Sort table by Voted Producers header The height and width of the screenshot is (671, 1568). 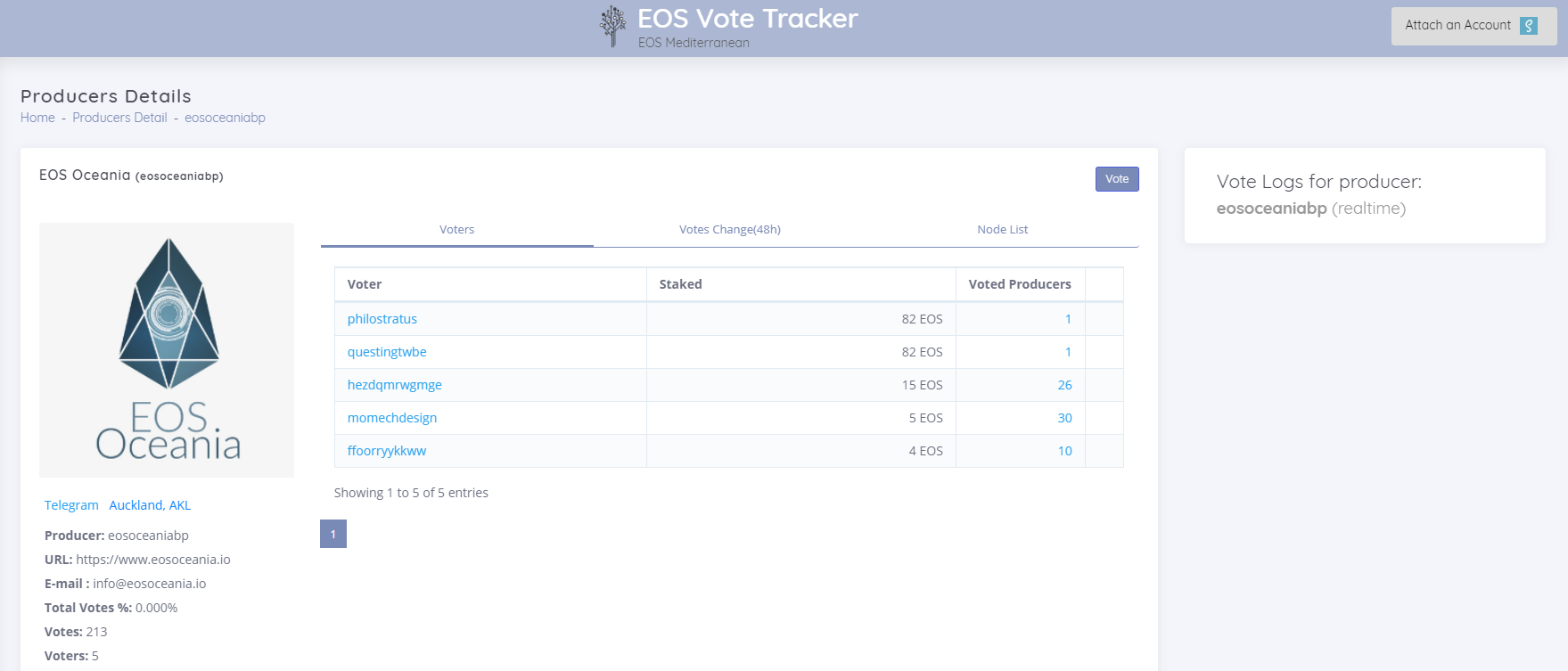click(1019, 284)
